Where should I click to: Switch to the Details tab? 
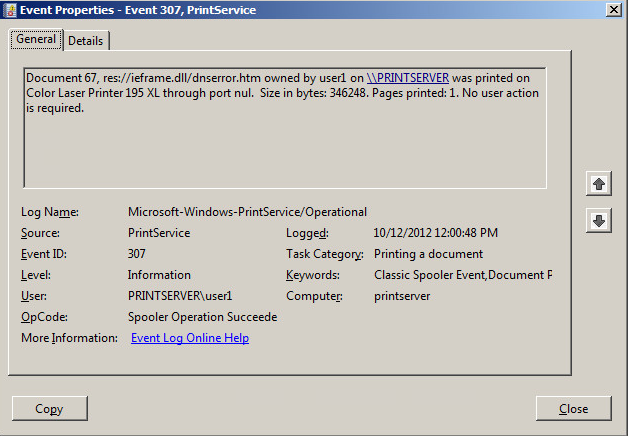[88, 40]
